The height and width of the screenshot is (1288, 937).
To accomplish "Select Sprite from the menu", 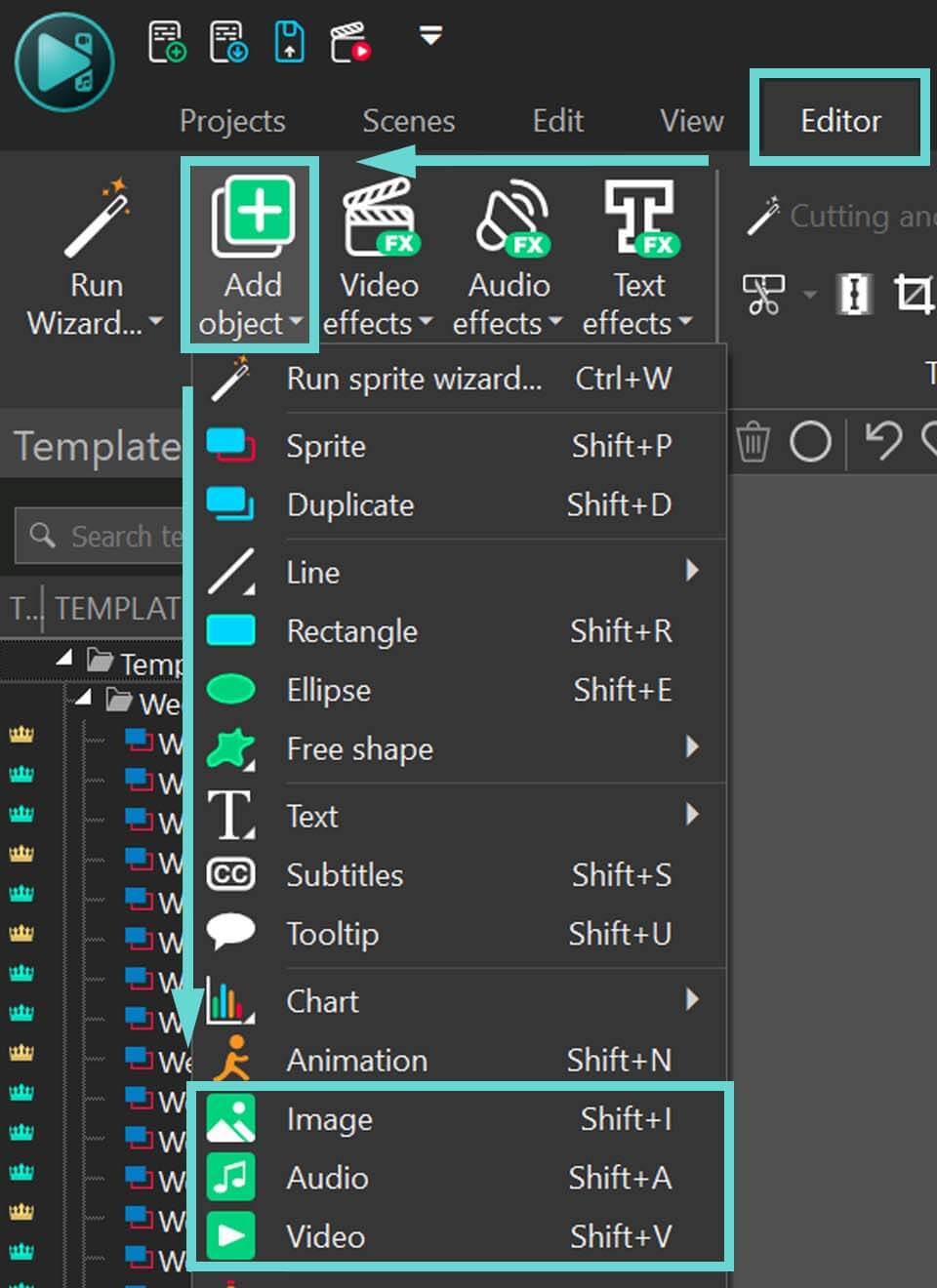I will [x=325, y=446].
